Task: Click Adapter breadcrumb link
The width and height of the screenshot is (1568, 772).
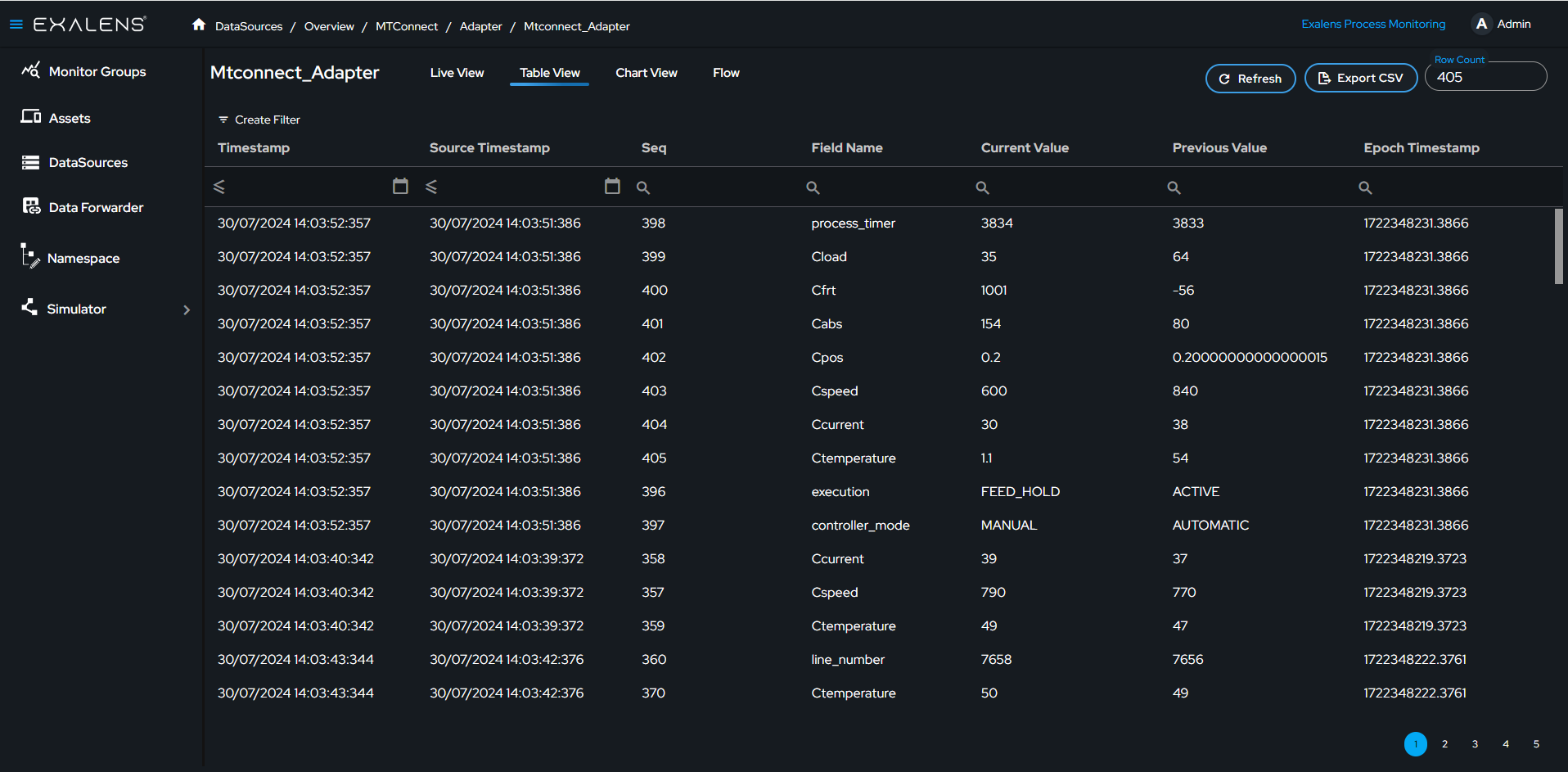Action: [x=481, y=26]
